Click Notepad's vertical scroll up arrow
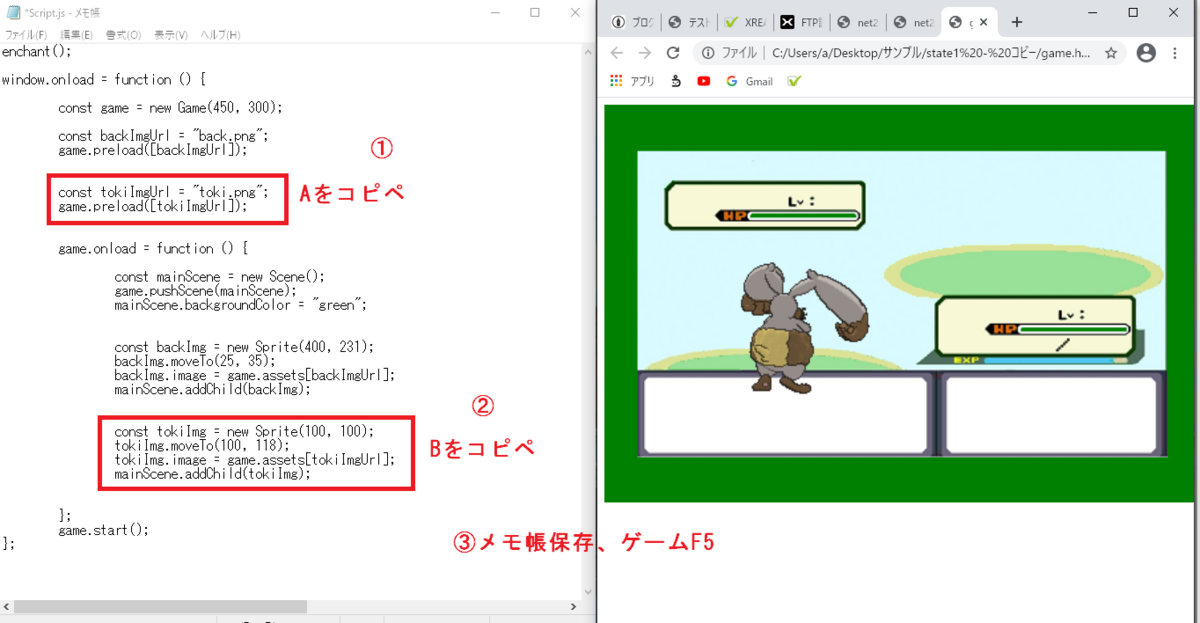The image size is (1200, 623). [587, 50]
